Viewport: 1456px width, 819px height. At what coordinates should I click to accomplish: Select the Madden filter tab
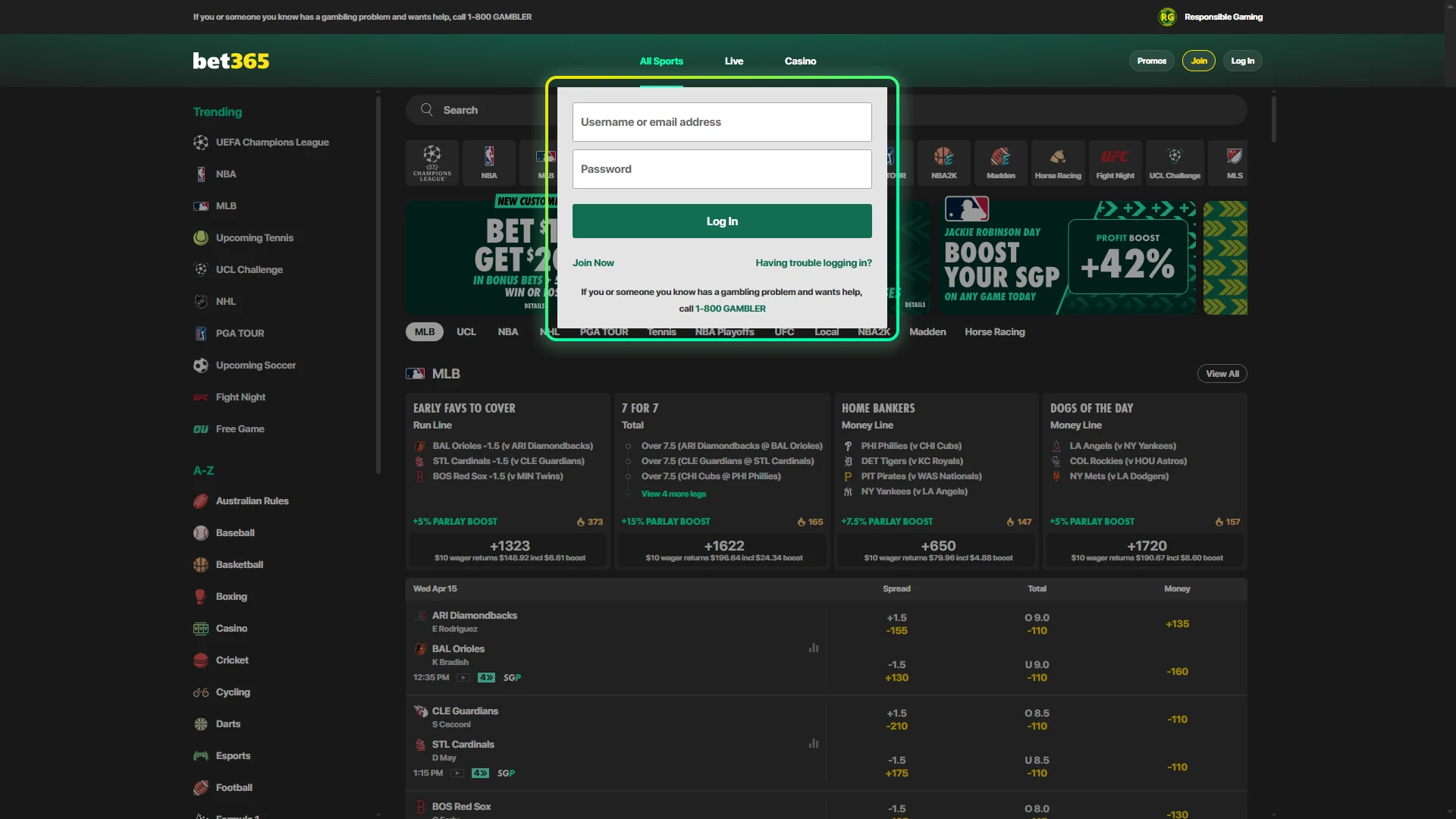pyautogui.click(x=927, y=332)
